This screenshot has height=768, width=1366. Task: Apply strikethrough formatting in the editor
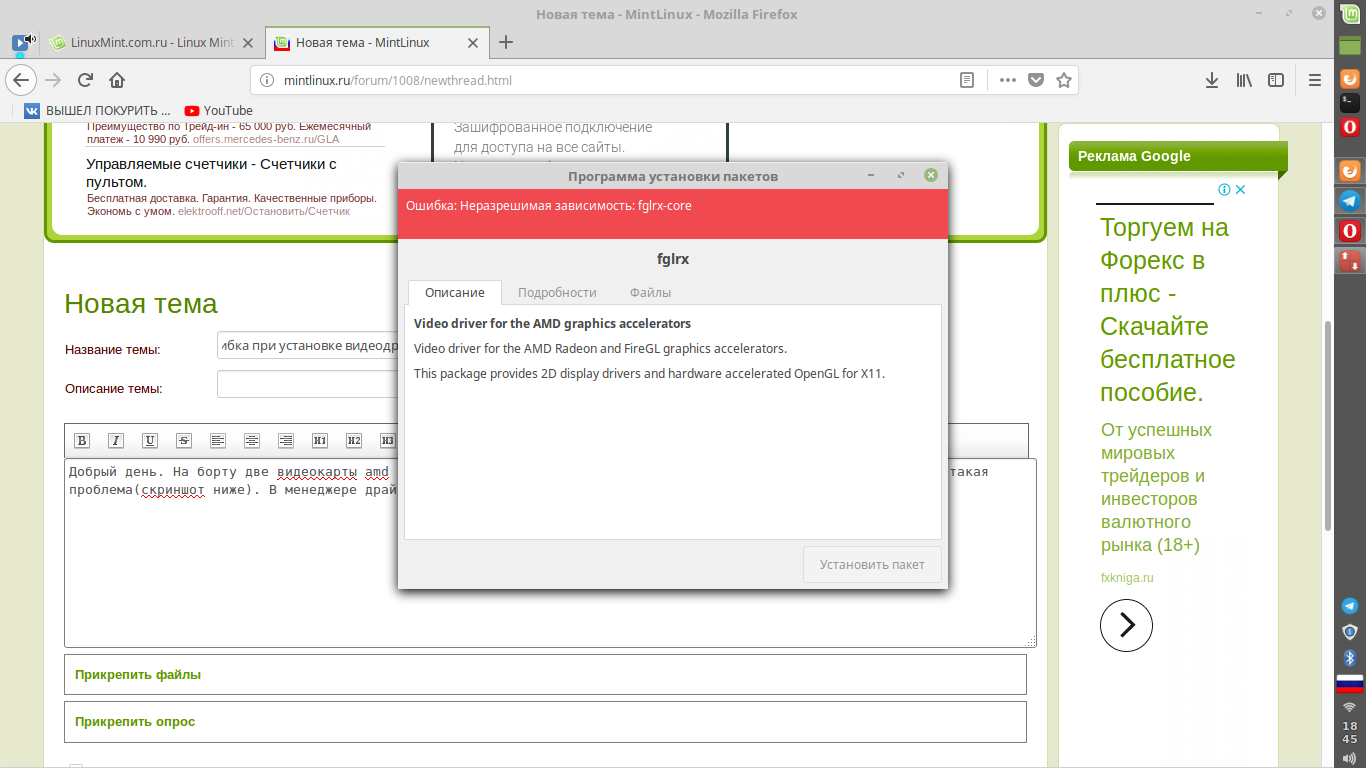coord(184,440)
